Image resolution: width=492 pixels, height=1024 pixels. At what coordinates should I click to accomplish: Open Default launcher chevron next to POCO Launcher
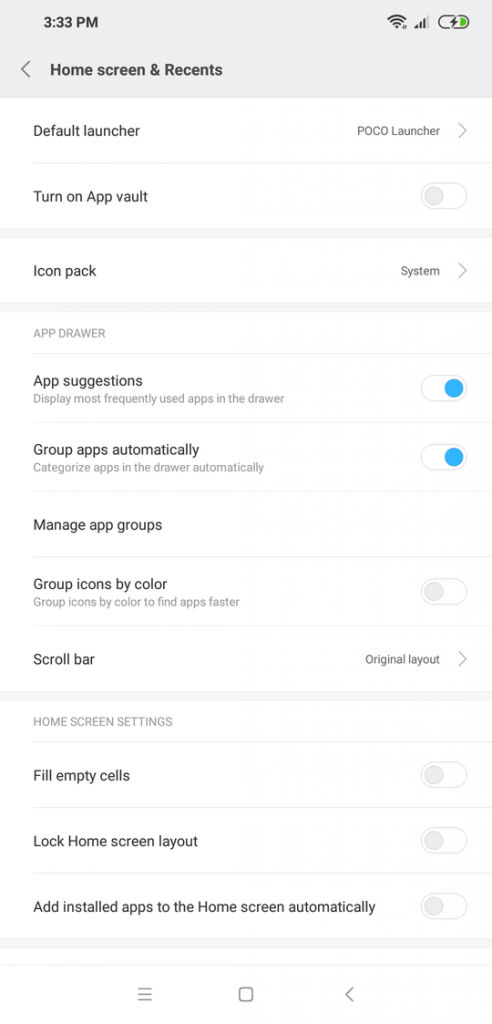click(463, 131)
